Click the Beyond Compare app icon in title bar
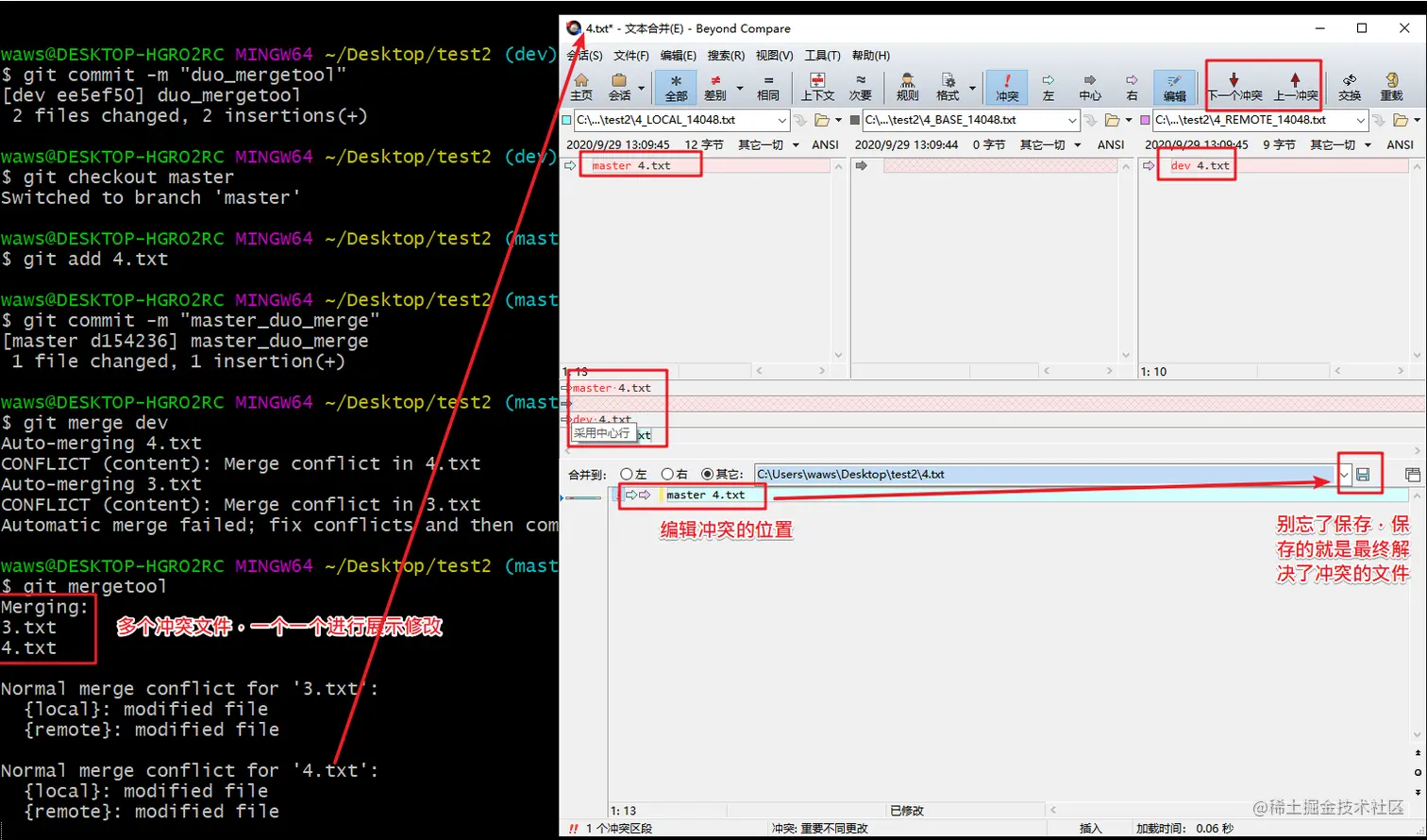The height and width of the screenshot is (840, 1427). tap(574, 28)
